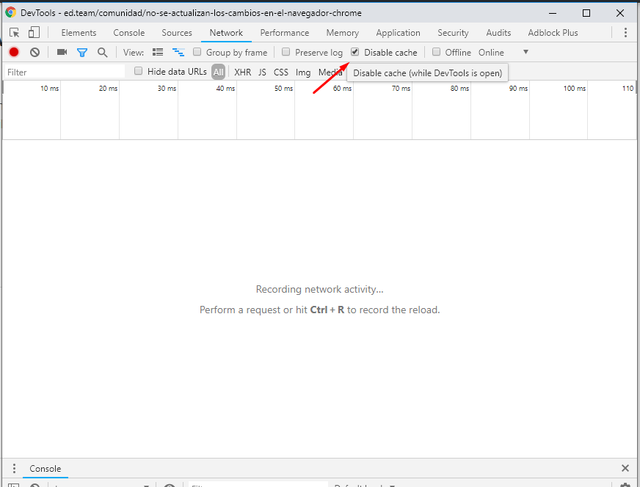Enable the Preserve log checkbox

pyautogui.click(x=286, y=52)
